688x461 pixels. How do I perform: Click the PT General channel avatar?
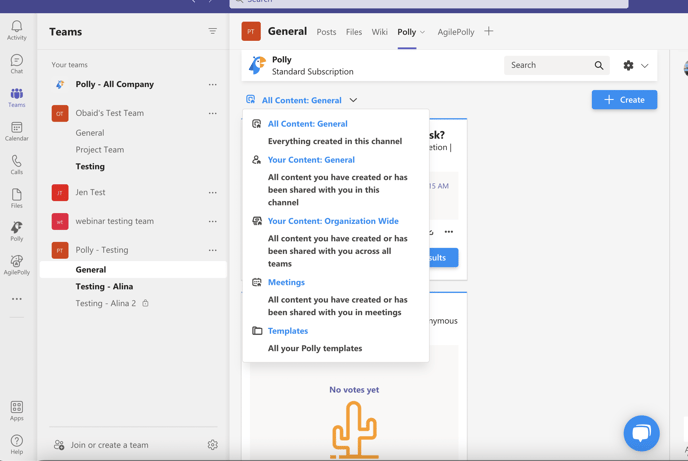(x=251, y=32)
